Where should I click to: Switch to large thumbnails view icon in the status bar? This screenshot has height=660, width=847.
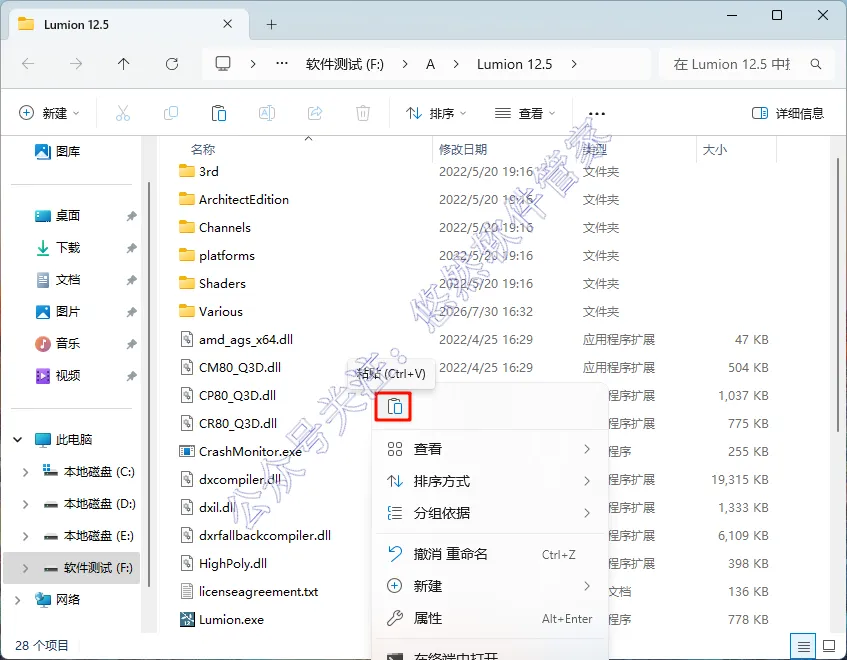pyautogui.click(x=829, y=646)
